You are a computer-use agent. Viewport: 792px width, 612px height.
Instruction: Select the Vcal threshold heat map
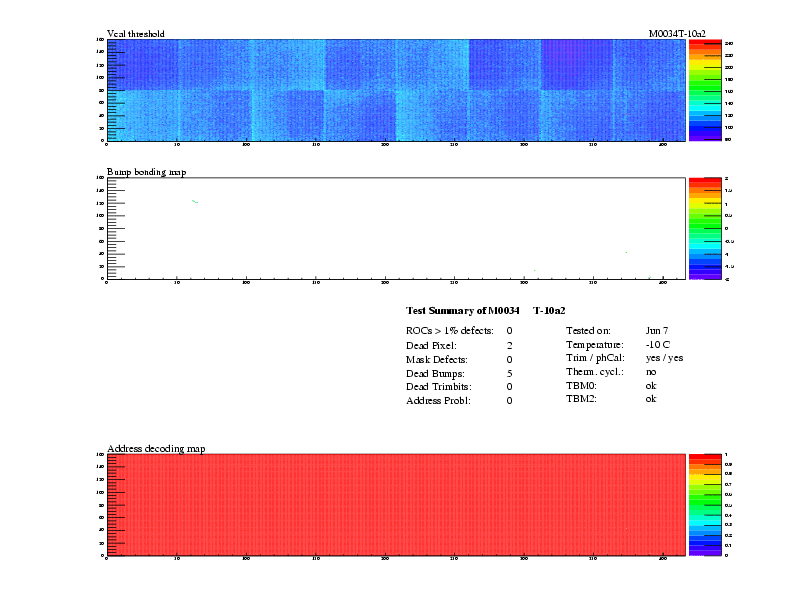pos(395,90)
